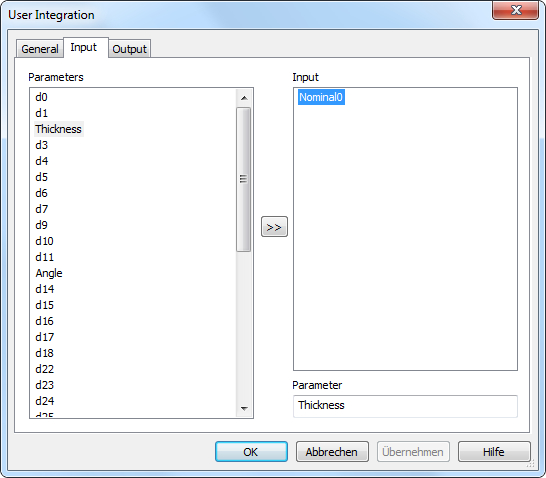Image resolution: width=546 pixels, height=478 pixels.
Task: Select the Thickness parameter in the list
Action: coord(58,129)
